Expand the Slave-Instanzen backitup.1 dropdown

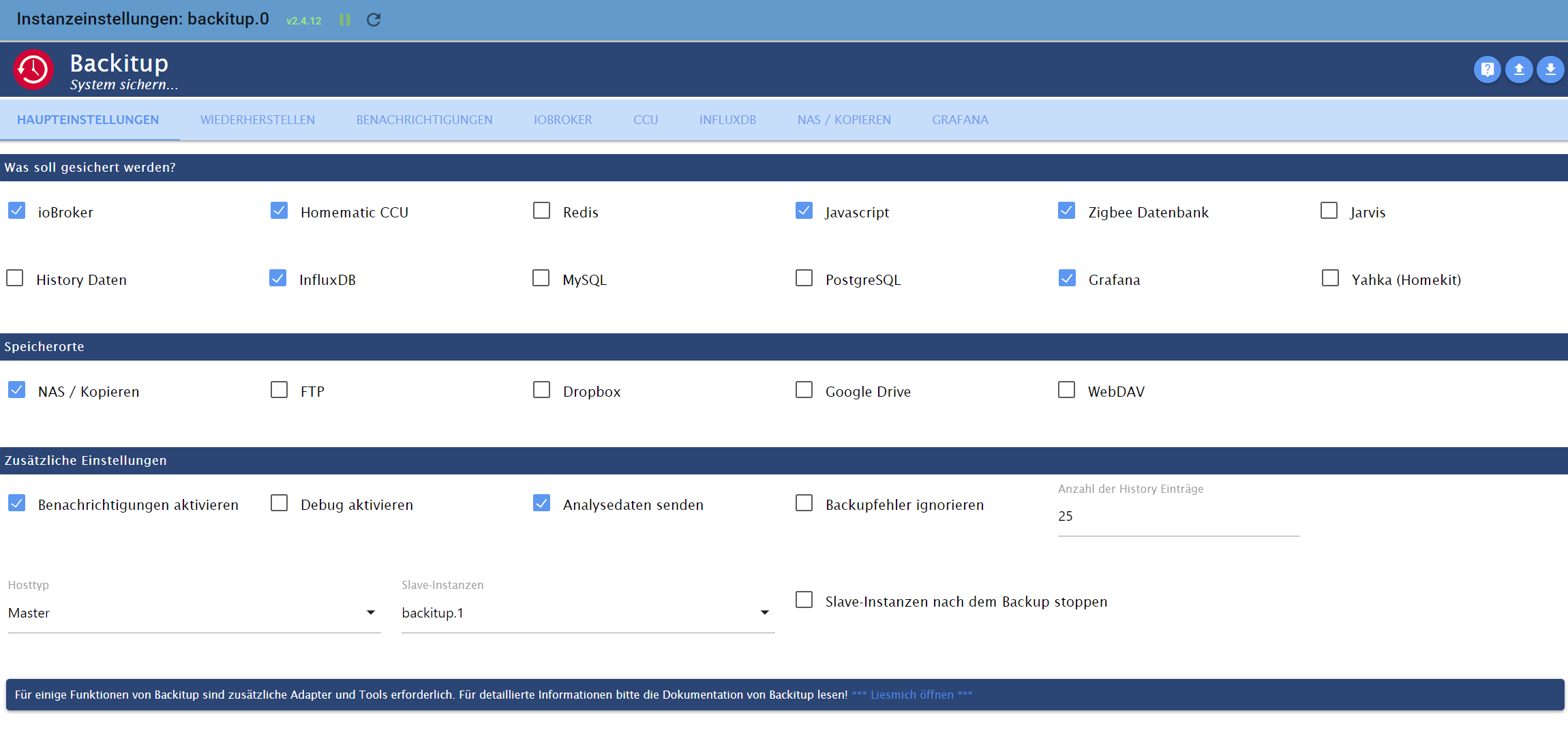pos(588,613)
